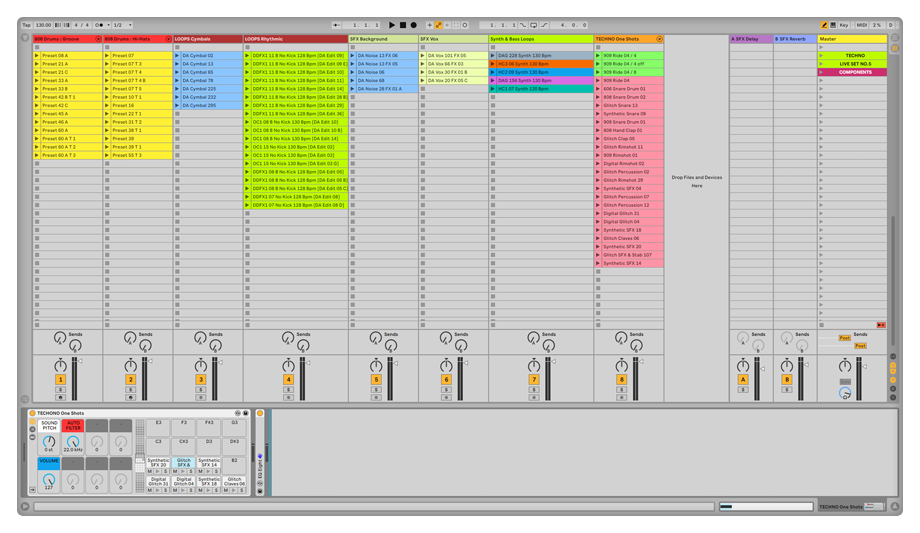Adjust track 7 volume fader
This screenshot has height=533, width=920.
click(553, 362)
